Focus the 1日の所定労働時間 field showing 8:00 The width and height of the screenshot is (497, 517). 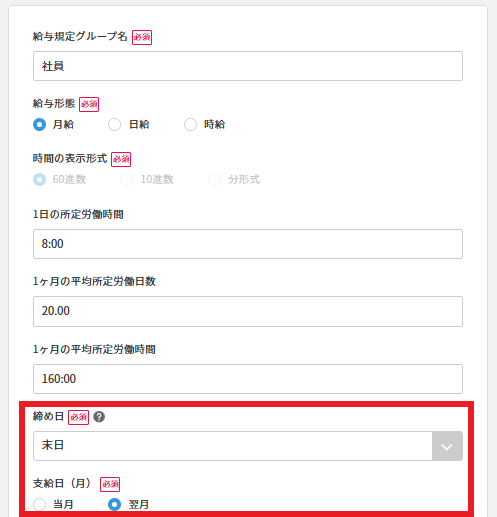(248, 244)
